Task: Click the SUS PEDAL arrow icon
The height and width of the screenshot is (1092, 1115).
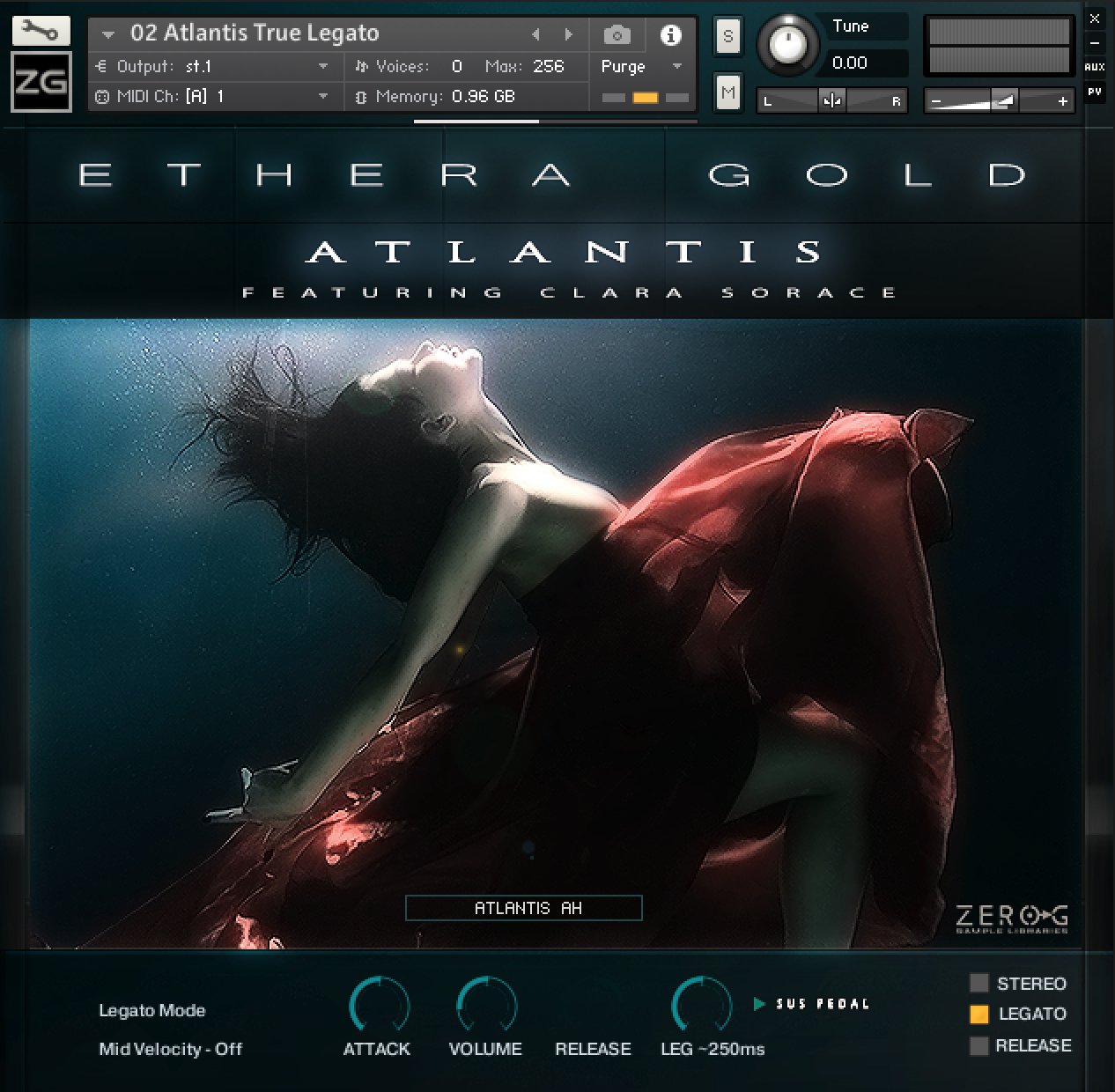Action: pos(759,1003)
